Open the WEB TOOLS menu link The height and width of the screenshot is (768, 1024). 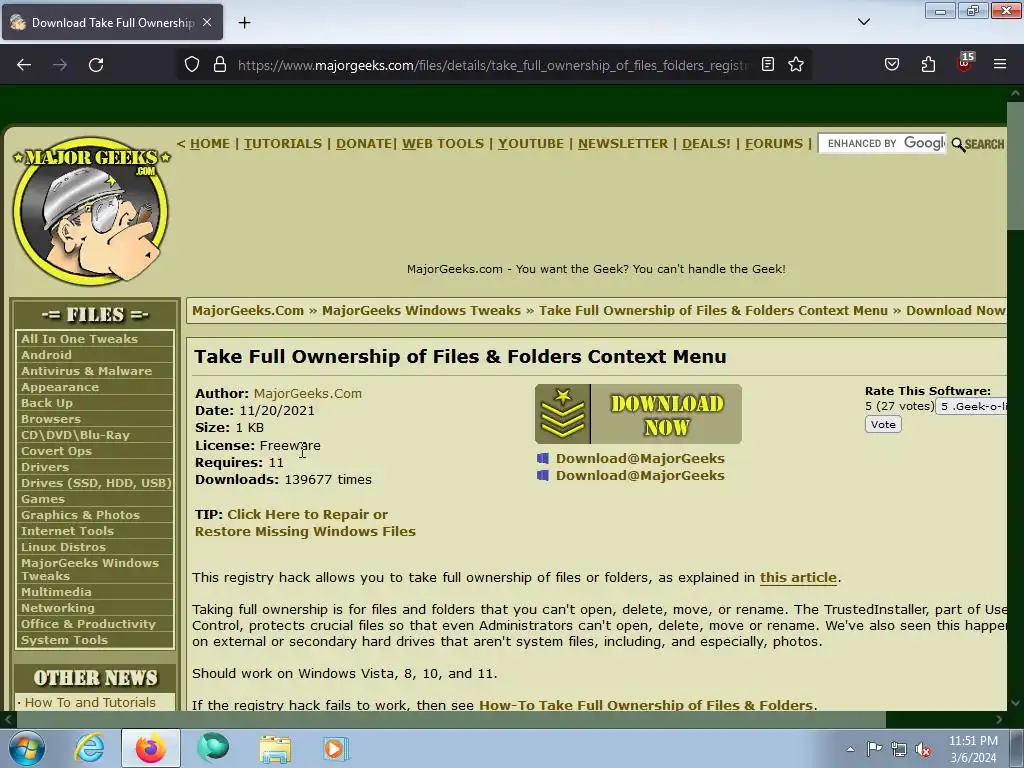tap(443, 144)
